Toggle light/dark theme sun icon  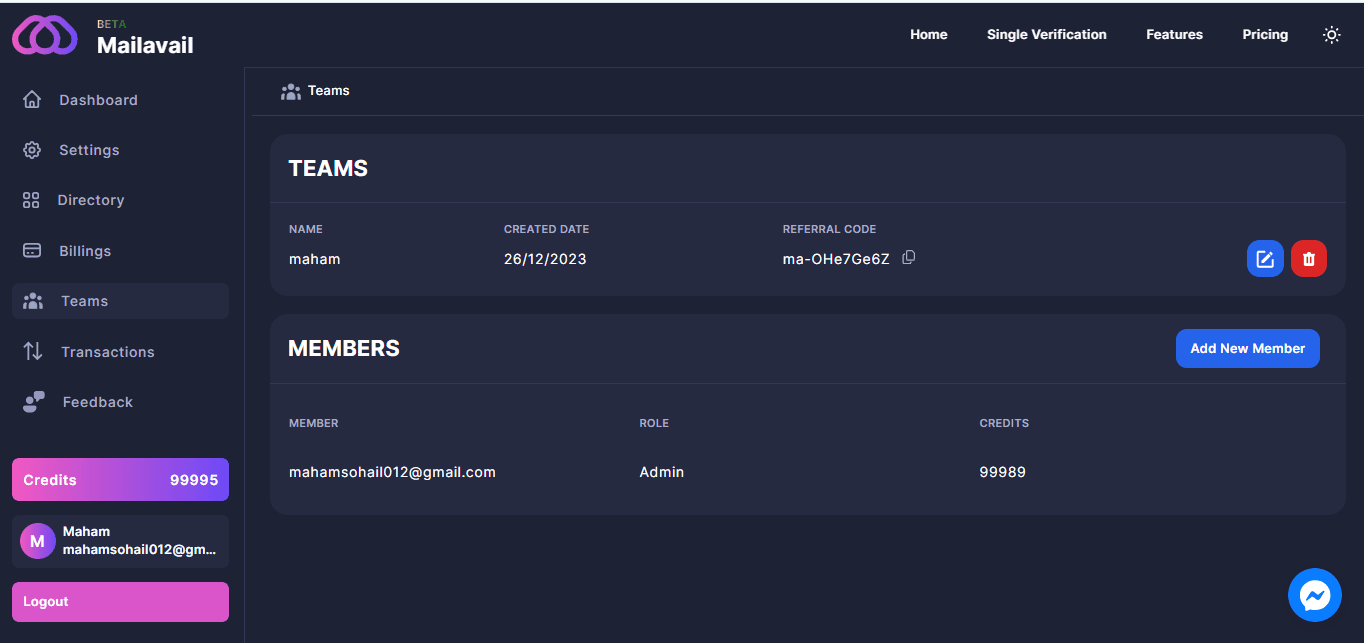tap(1331, 35)
